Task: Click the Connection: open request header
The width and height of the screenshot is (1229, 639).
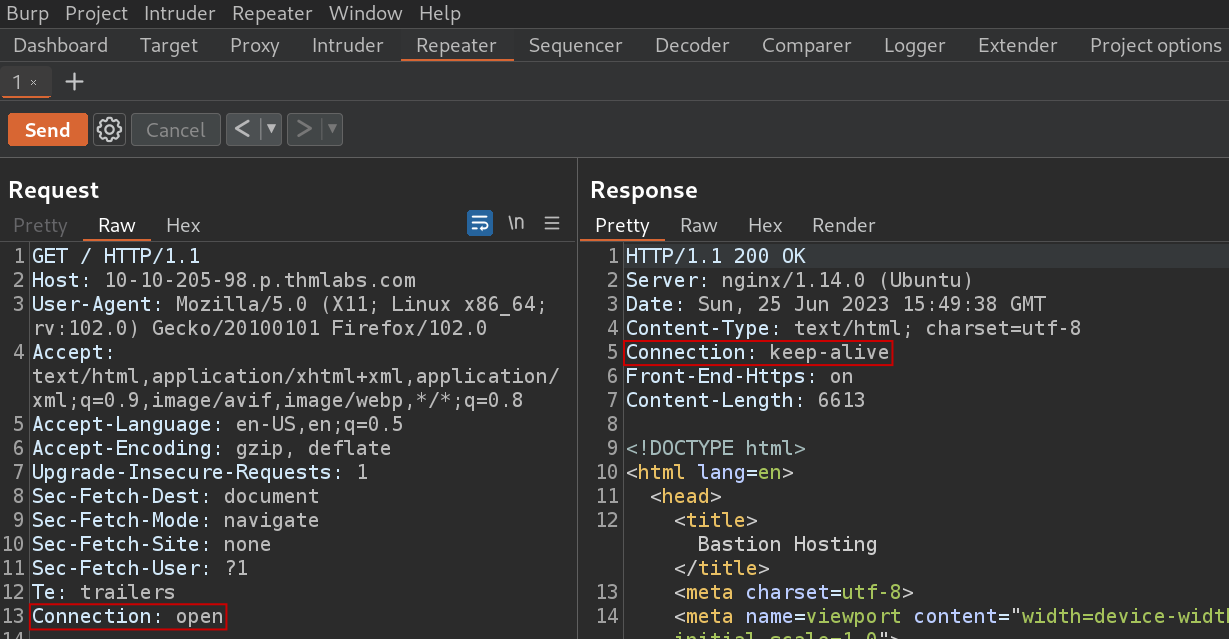Action: [128, 616]
